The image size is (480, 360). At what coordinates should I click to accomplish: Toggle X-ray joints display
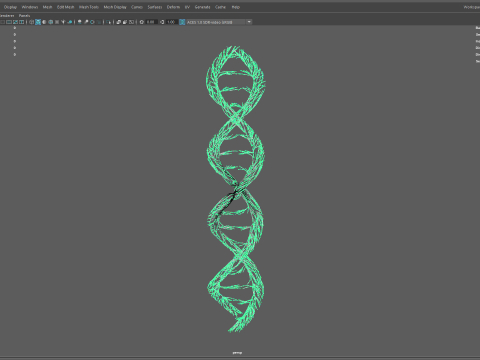132,22
